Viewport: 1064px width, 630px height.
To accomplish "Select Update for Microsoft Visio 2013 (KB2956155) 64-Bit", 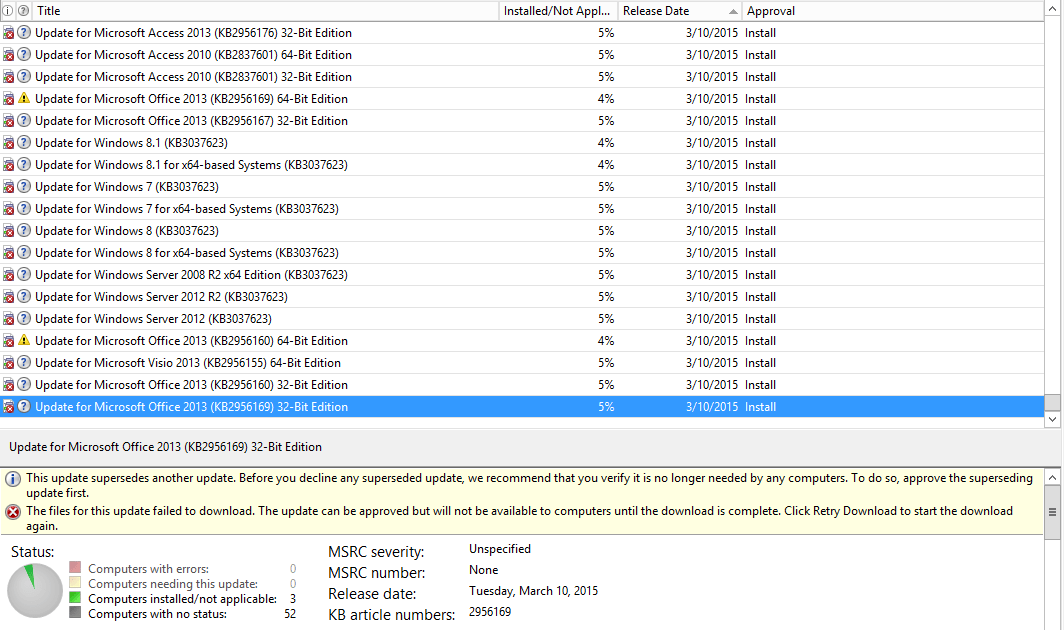I will [188, 363].
